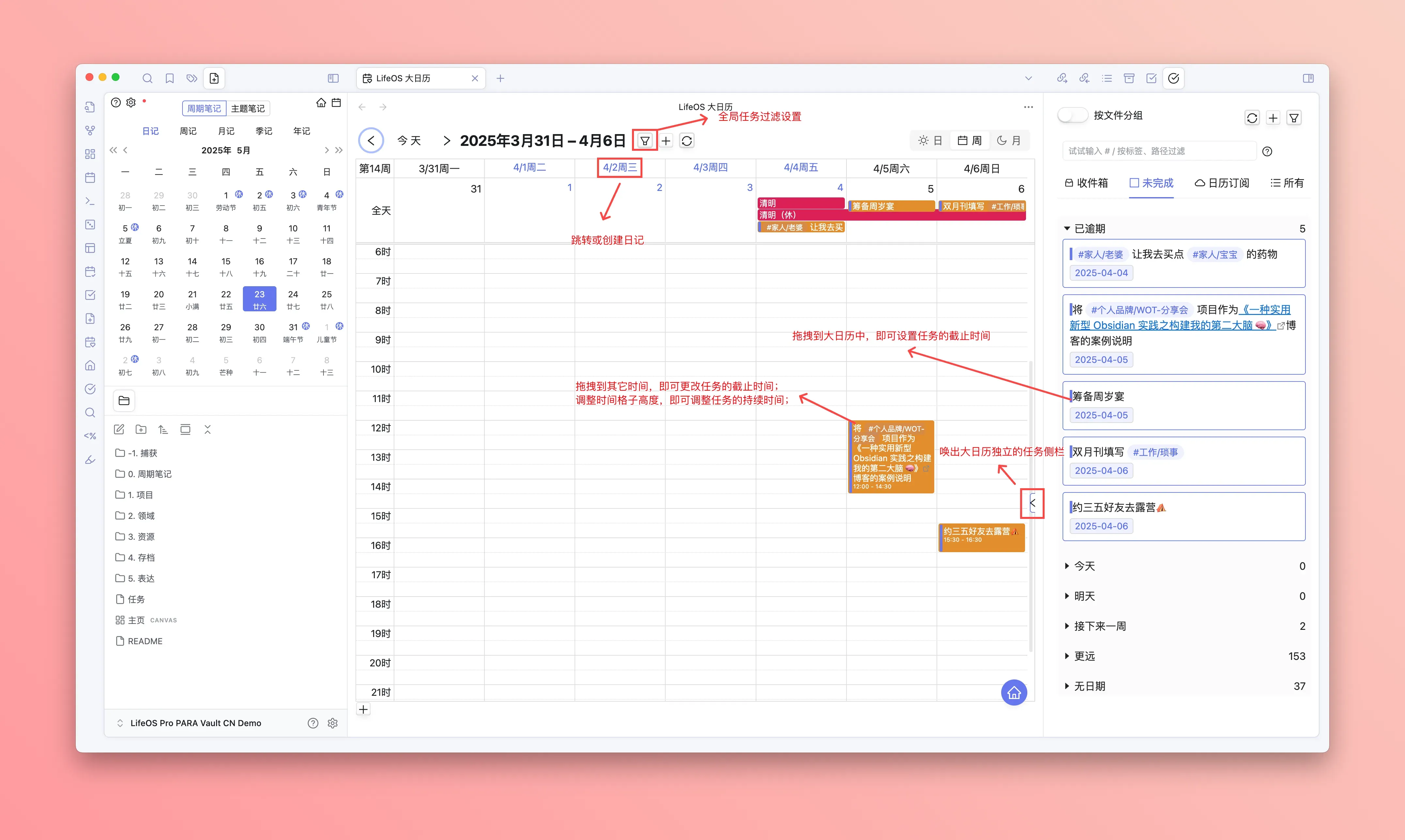Open the search icon in top toolbar
The image size is (1405, 840).
coord(147,78)
